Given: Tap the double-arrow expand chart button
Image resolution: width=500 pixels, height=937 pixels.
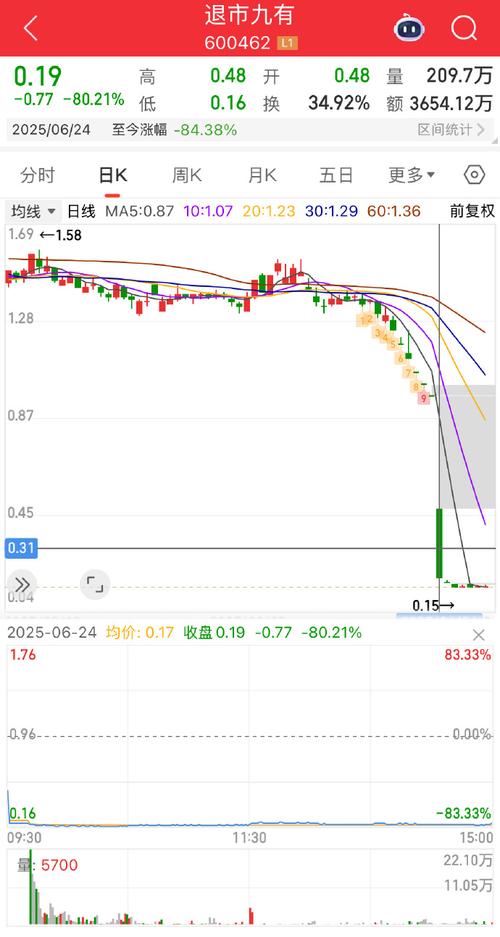Looking at the screenshot, I should [x=22, y=584].
